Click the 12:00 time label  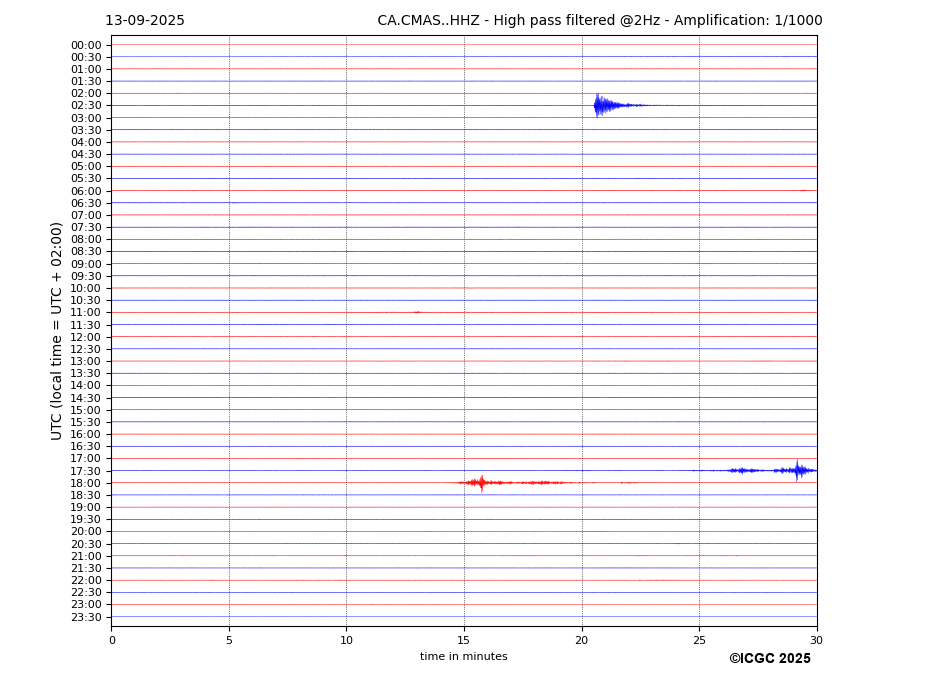[86, 337]
